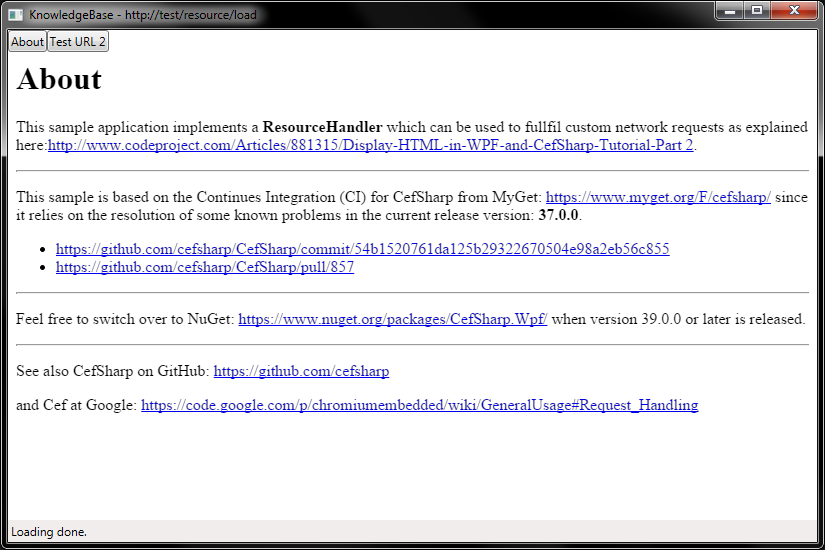Click the 'Loading done.' status bar text
Viewport: 825px width, 550px height.
pyautogui.click(x=49, y=532)
